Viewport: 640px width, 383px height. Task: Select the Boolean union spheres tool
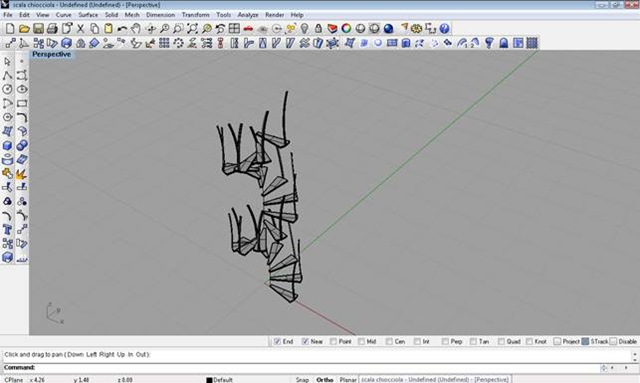pos(22,145)
